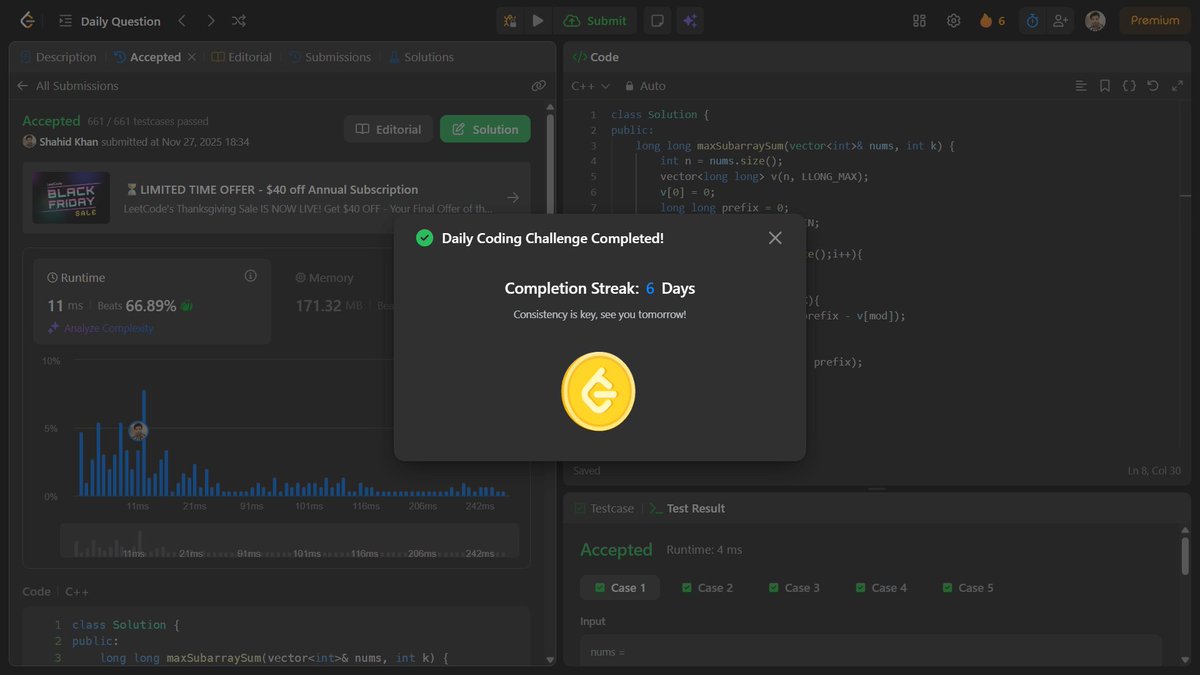Click the braces icon in editor
Viewport: 1200px width, 675px height.
pos(1129,86)
